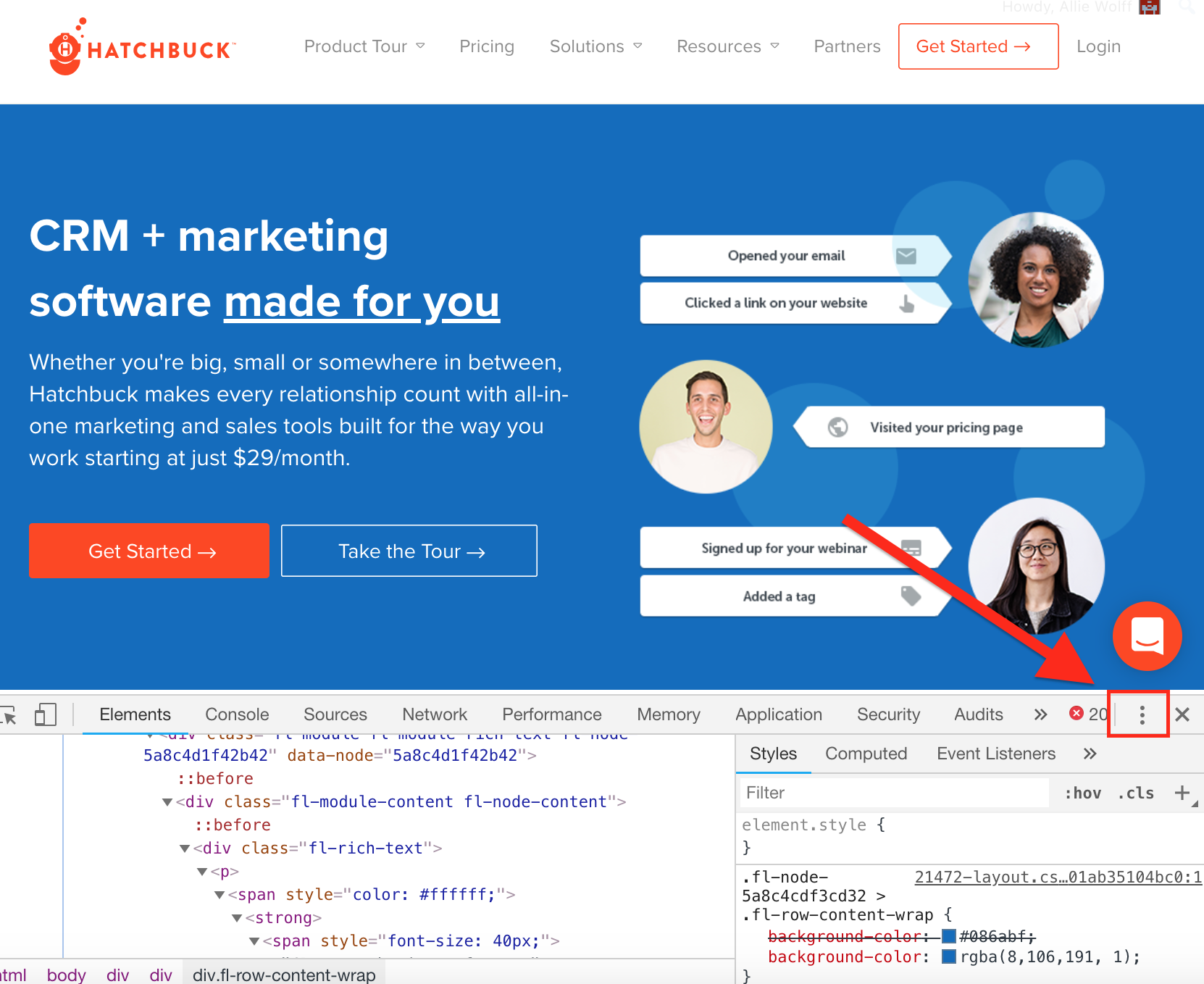Click the rgba(8,106,191,1) color swatch

pos(948,957)
